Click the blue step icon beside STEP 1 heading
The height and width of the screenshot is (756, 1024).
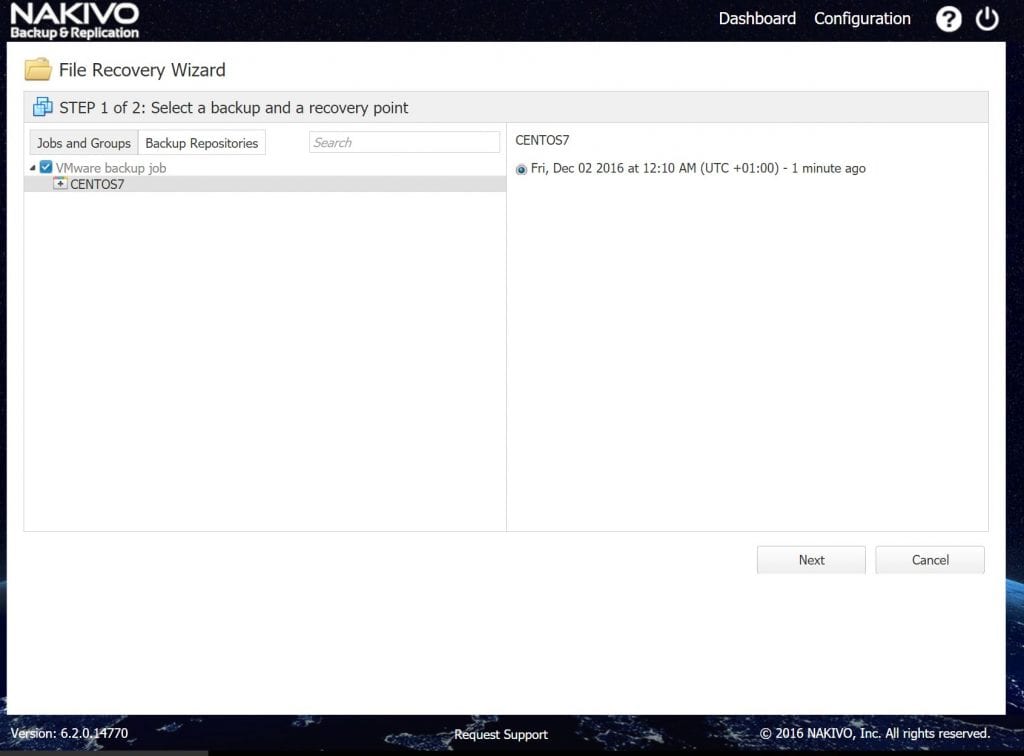[43, 107]
